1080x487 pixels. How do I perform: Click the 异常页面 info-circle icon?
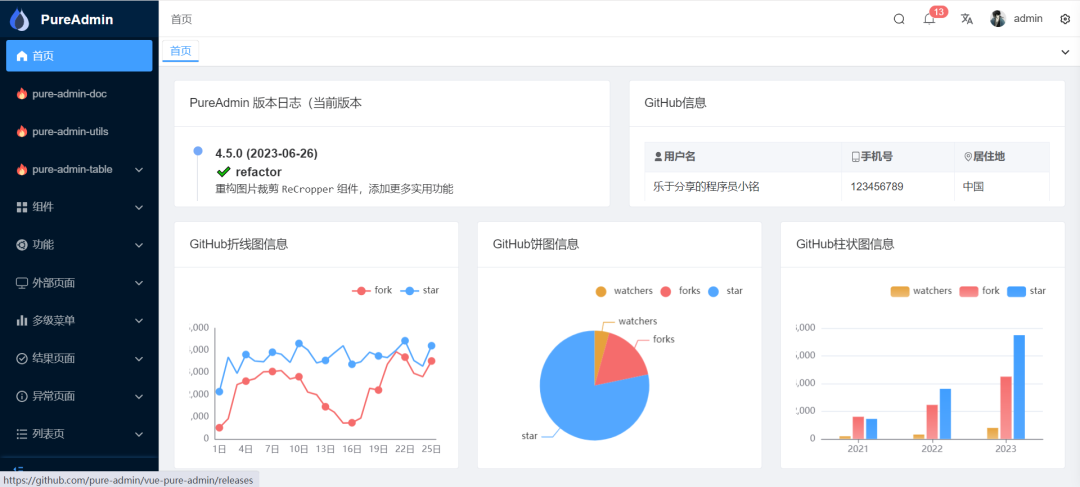(21, 397)
